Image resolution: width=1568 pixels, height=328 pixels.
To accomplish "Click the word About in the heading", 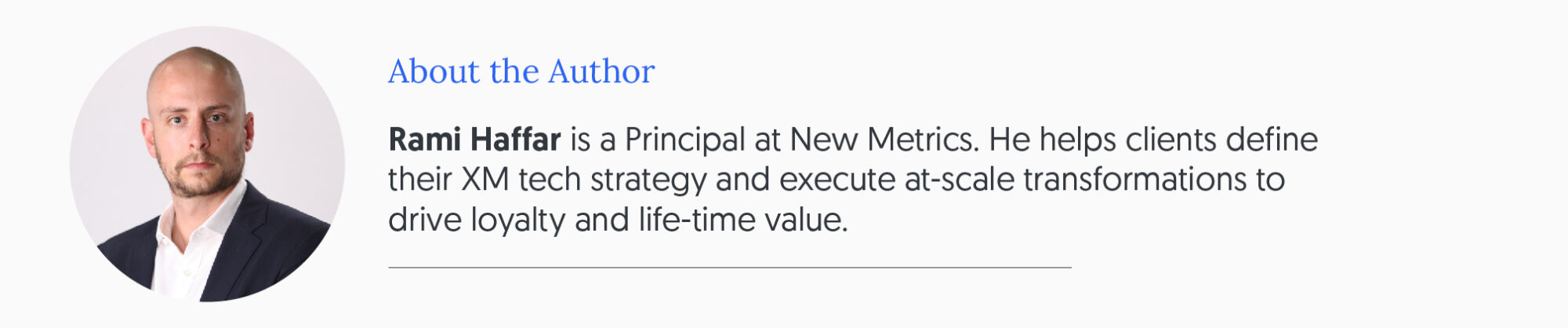I will click(x=434, y=71).
